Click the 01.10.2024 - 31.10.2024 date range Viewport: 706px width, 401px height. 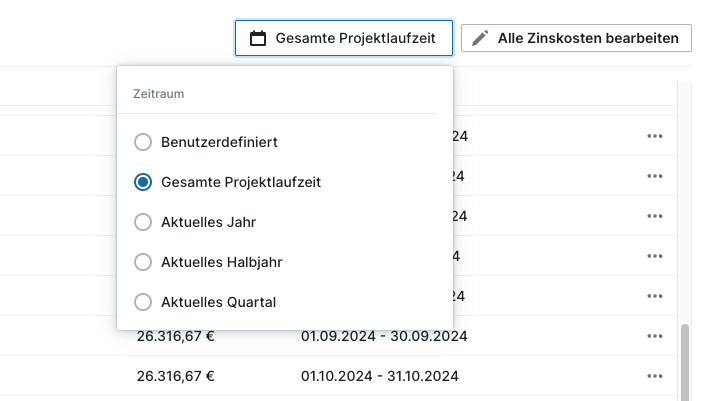(x=379, y=376)
